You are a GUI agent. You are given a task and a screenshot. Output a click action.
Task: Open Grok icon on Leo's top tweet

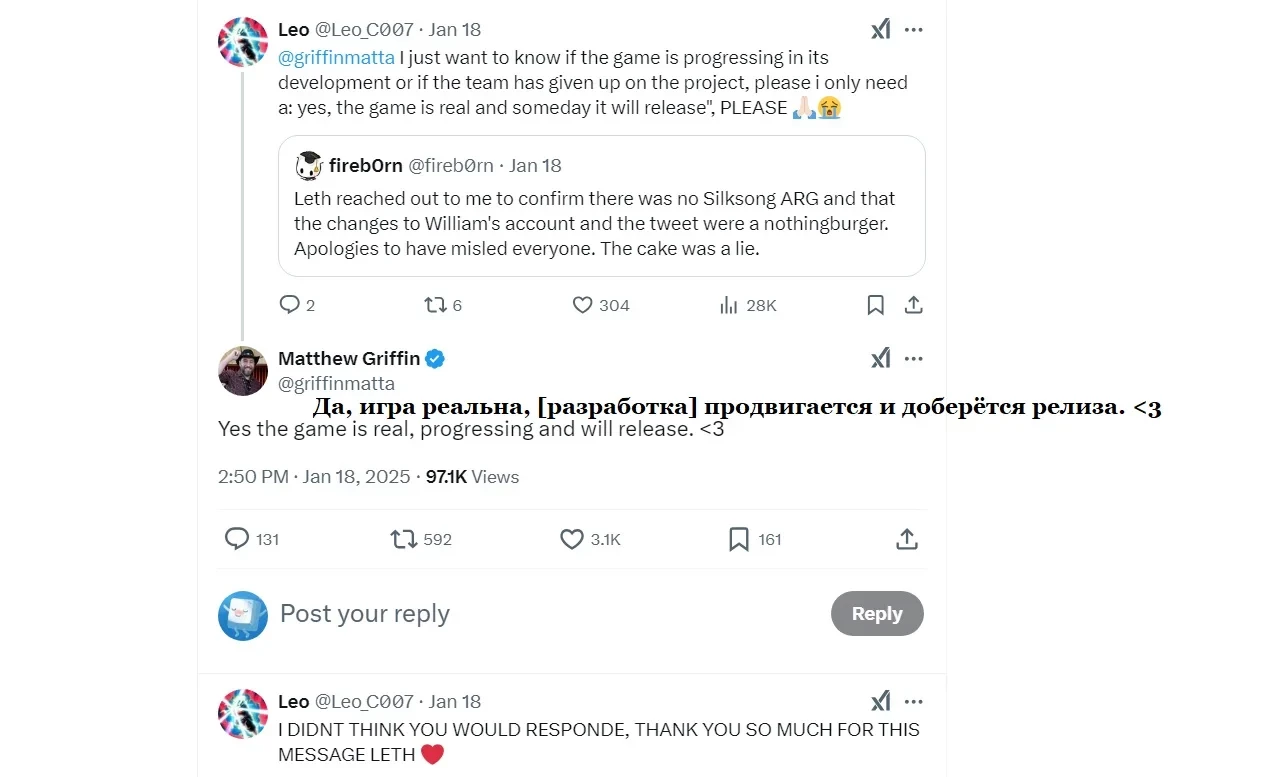[x=880, y=30]
